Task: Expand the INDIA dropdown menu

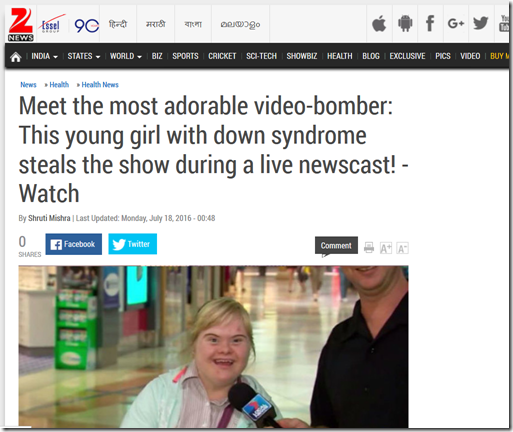Action: click(x=44, y=56)
